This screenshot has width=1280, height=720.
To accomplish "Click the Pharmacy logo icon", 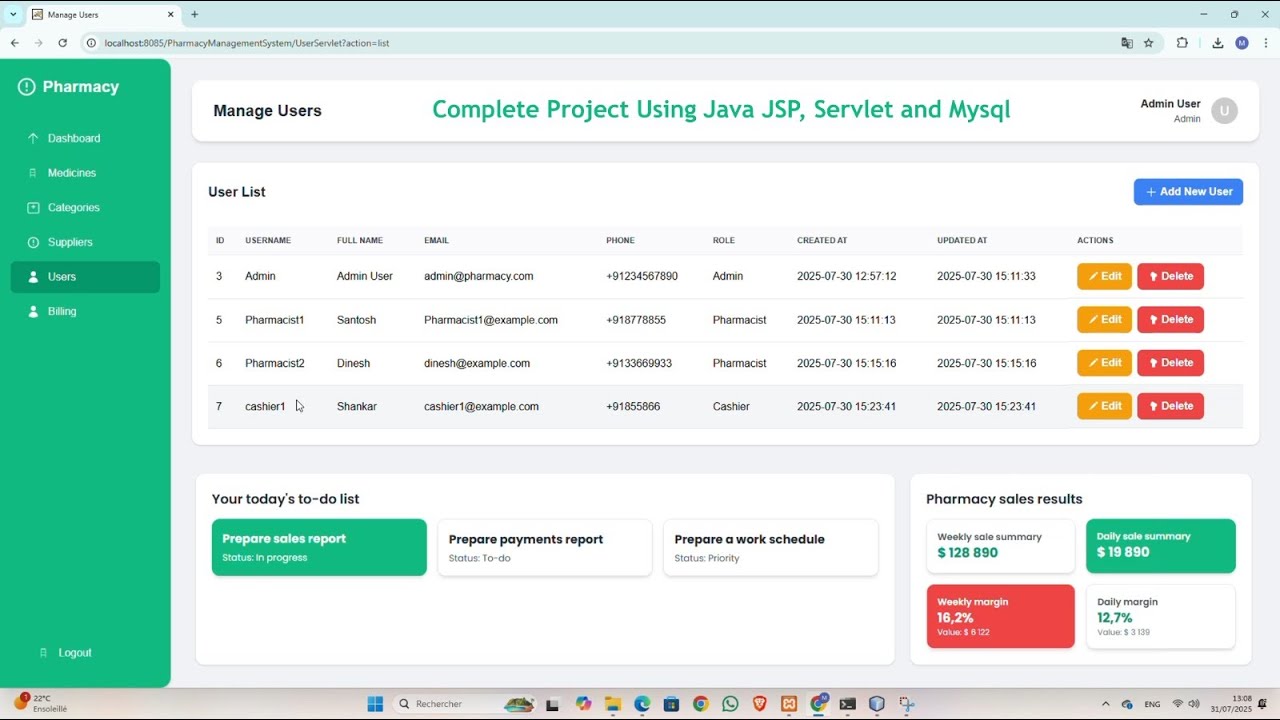I will (26, 87).
